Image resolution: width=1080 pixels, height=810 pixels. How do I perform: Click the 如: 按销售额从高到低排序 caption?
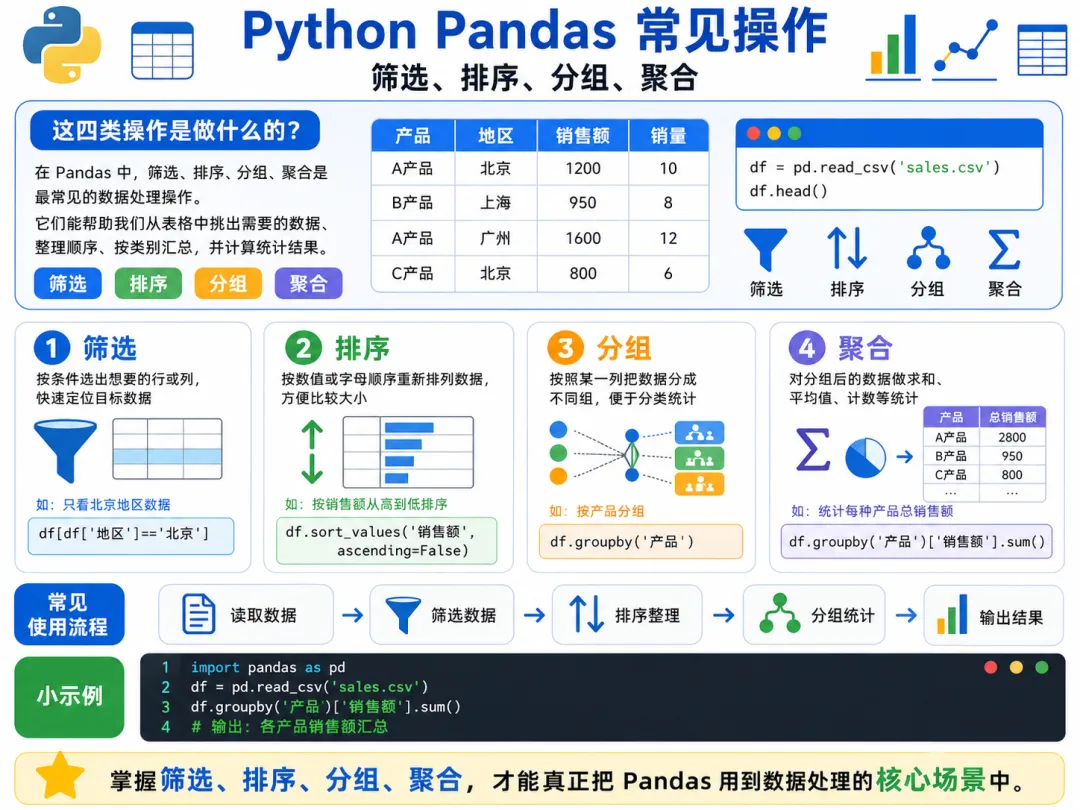pos(366,504)
